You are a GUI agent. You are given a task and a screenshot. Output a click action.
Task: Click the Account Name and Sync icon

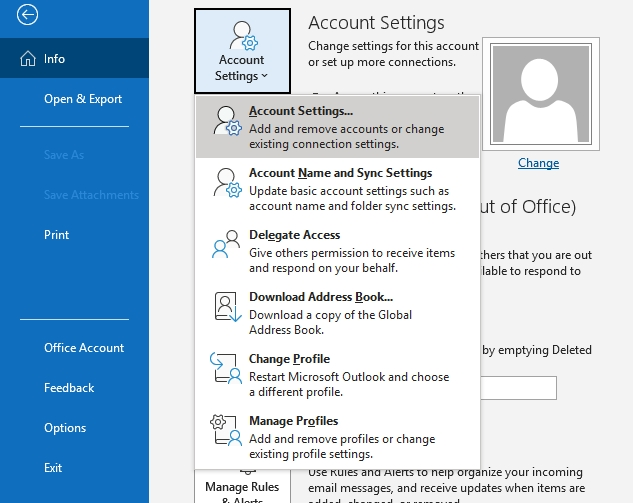click(227, 183)
